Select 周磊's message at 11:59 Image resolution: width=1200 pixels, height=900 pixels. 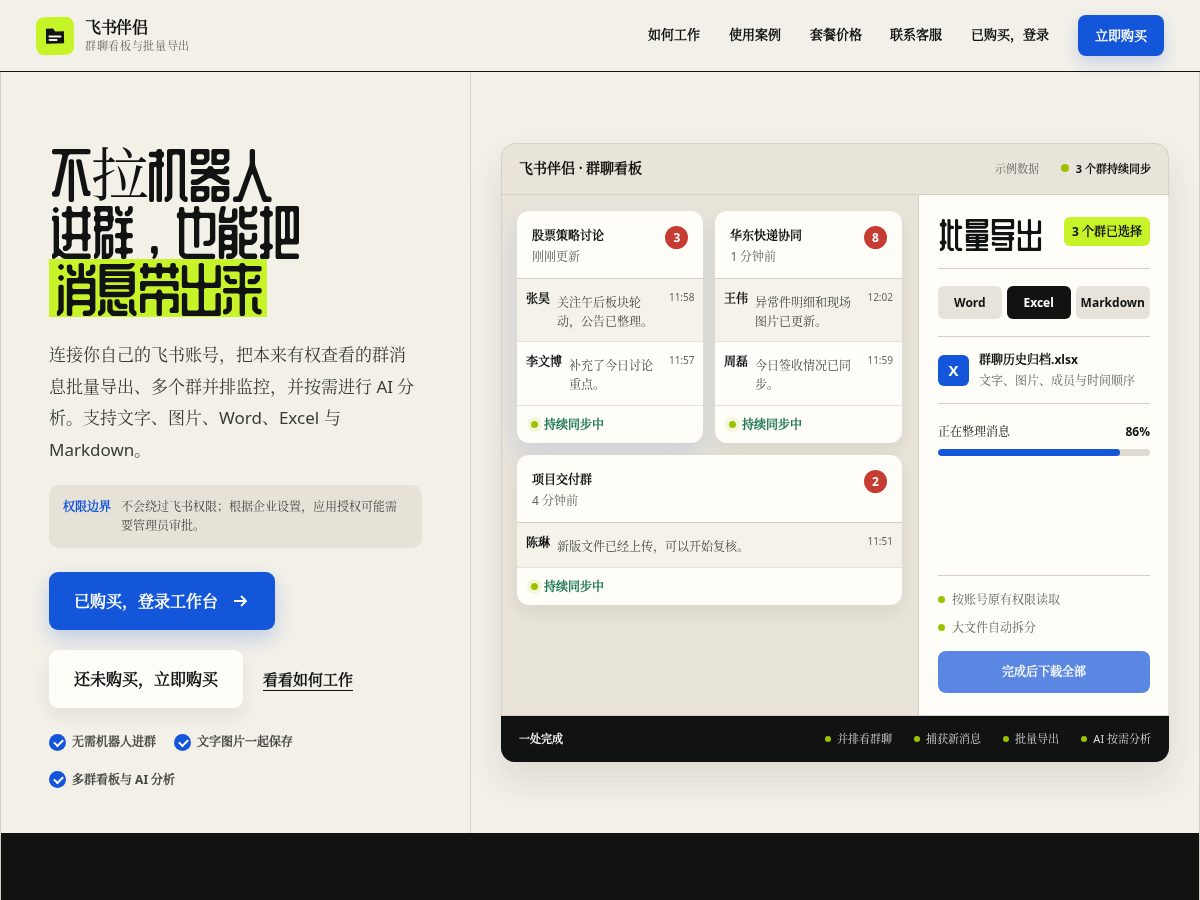pyautogui.click(x=808, y=373)
